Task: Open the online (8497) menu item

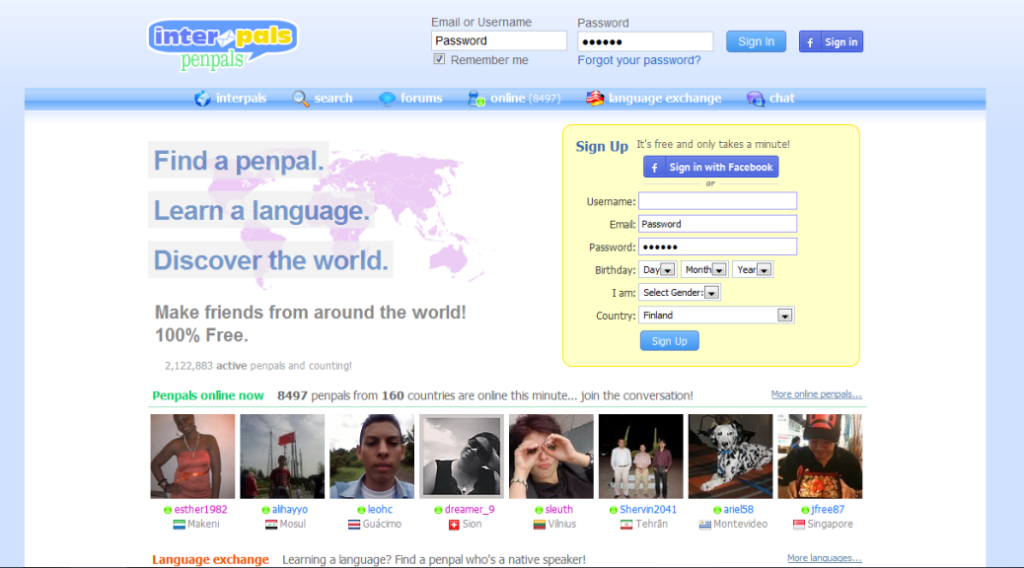Action: click(515, 99)
